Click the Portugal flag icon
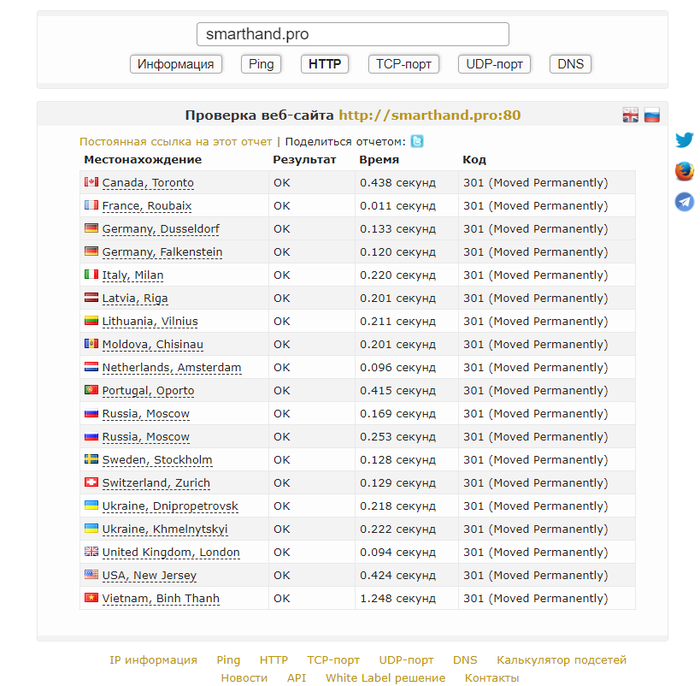The width and height of the screenshot is (700, 686). [x=91, y=390]
